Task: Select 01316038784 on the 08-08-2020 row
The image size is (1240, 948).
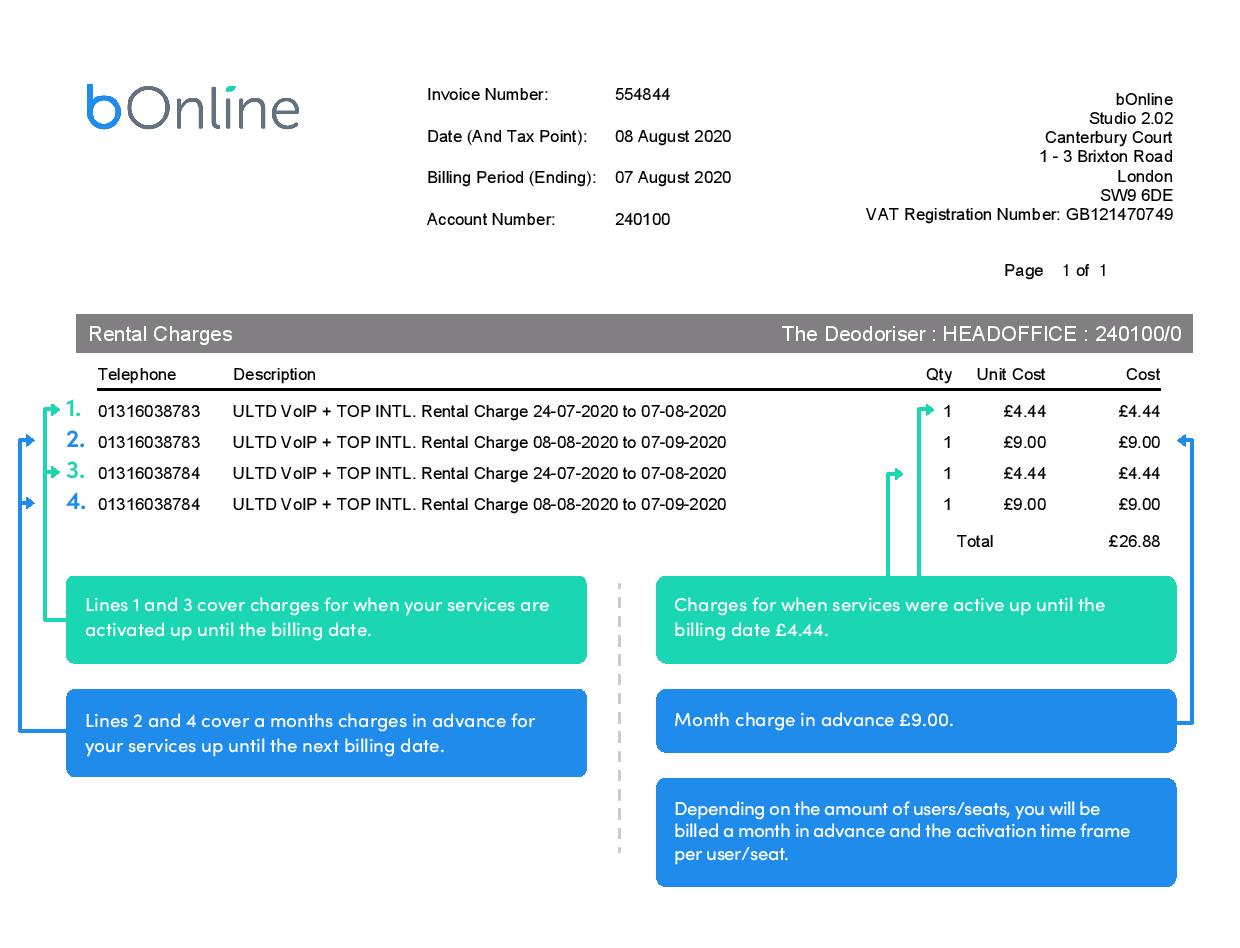Action: [149, 505]
